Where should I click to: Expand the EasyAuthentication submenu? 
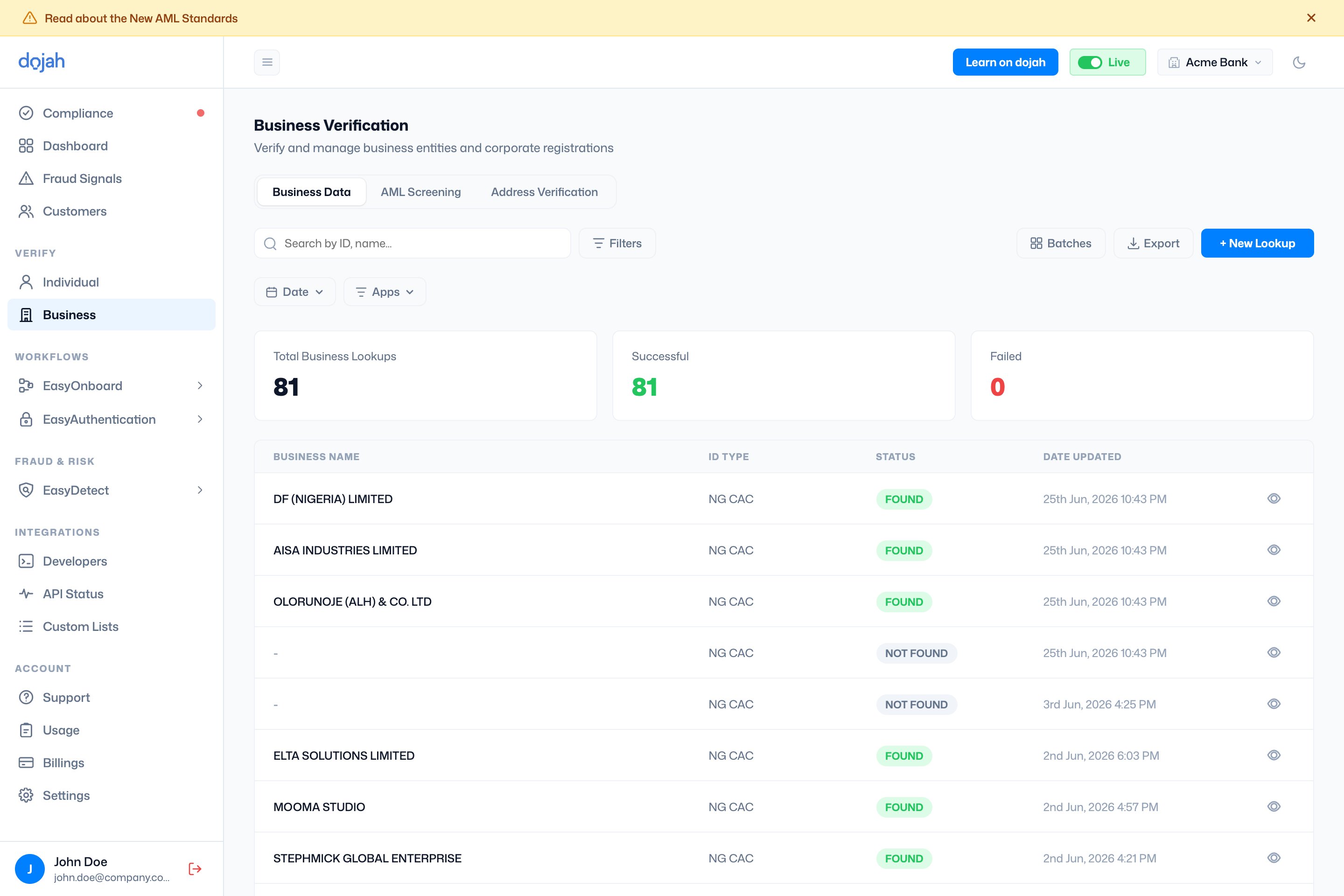(199, 420)
